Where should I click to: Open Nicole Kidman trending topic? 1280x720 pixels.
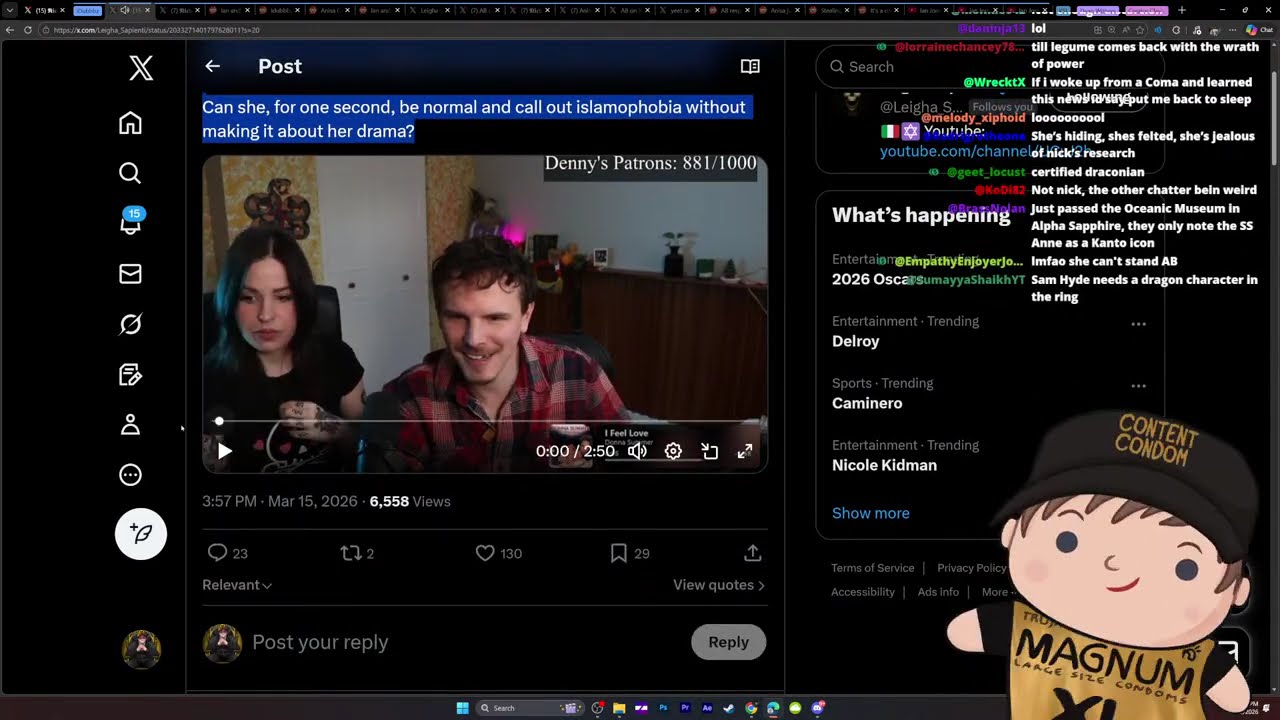pos(884,465)
